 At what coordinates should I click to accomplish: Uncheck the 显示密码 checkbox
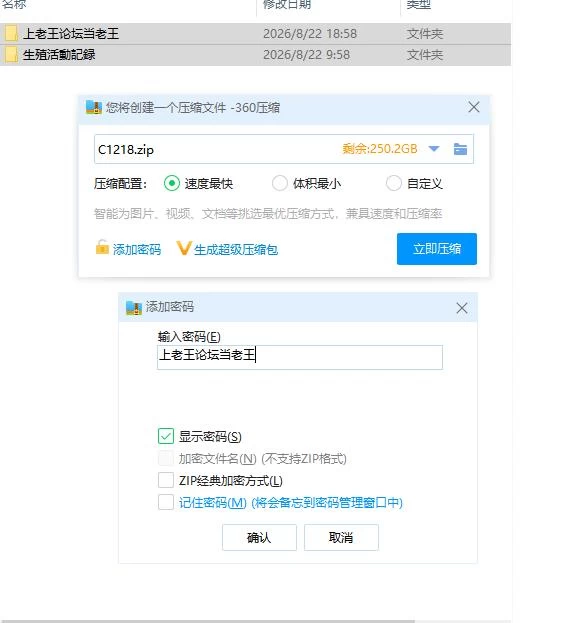166,436
